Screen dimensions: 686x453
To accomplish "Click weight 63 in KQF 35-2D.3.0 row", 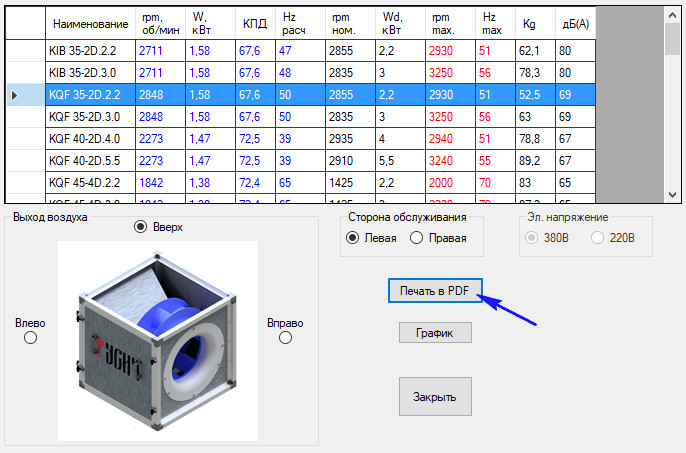I will 536,117.
